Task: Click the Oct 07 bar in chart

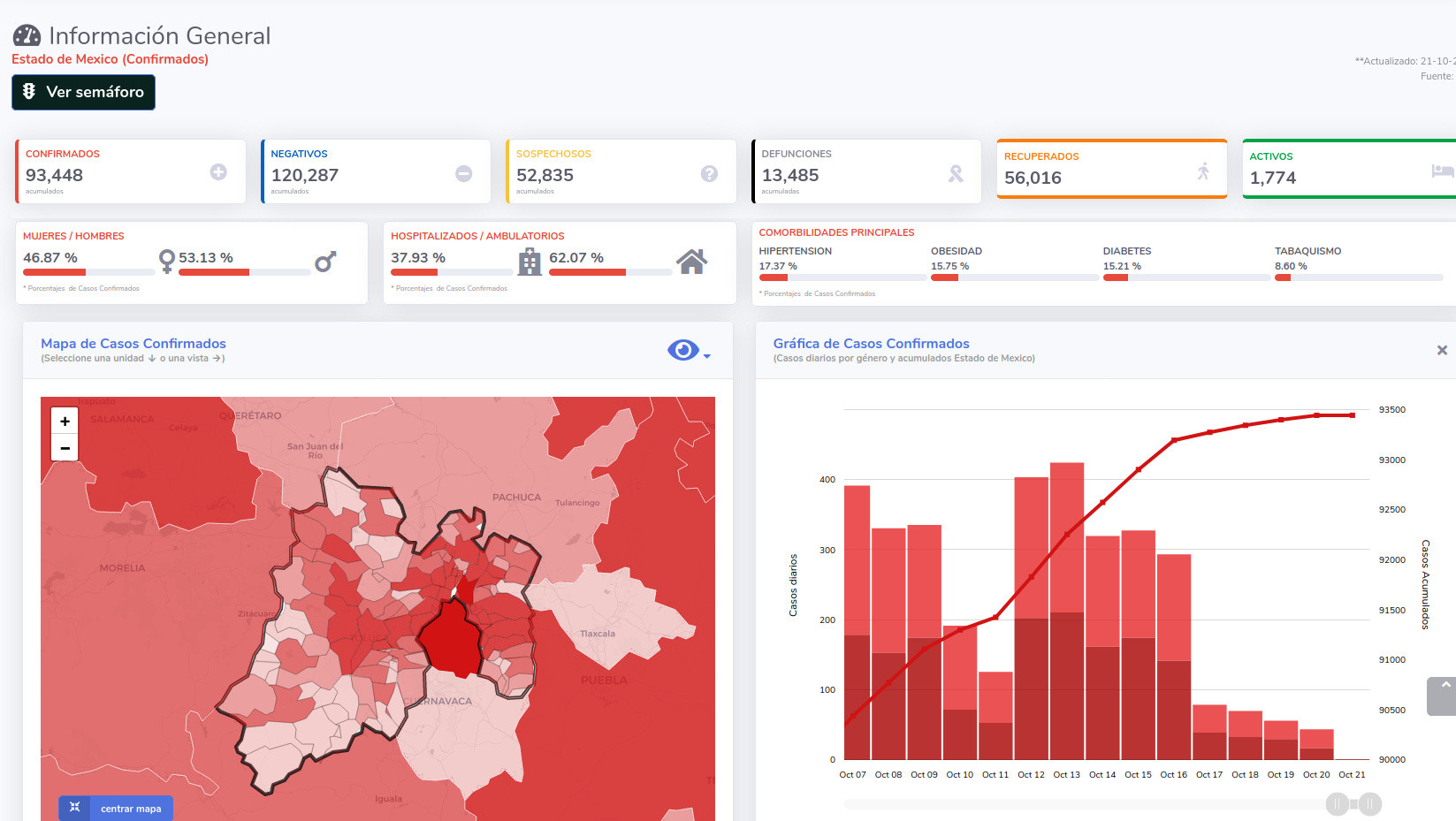Action: [857, 622]
